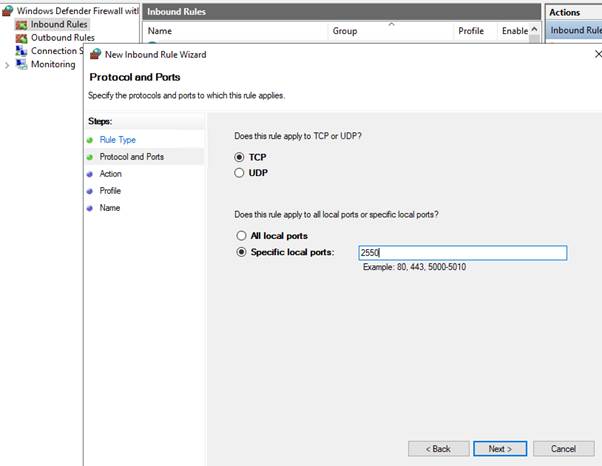602x466 pixels.
Task: Select the All local ports option
Action: 241,235
